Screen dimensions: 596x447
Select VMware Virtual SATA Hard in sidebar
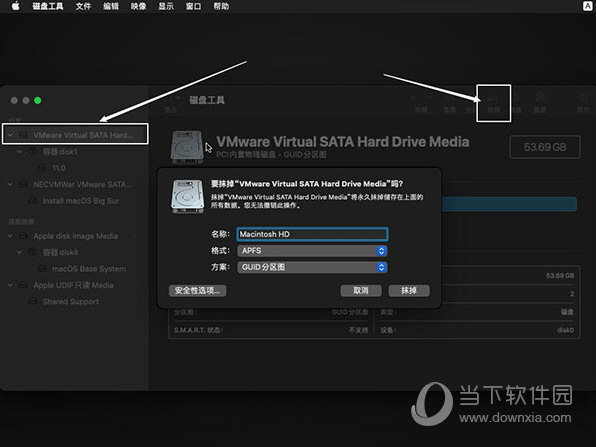coord(75,134)
